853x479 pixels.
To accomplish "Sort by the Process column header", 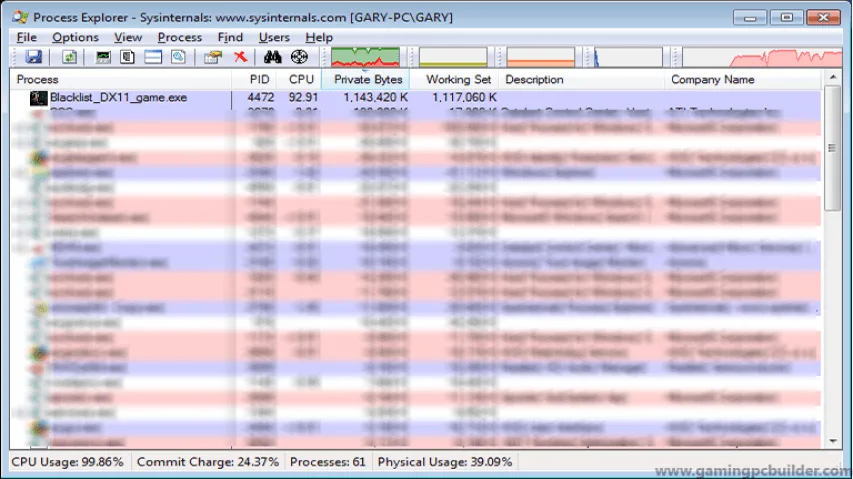I will (121, 79).
